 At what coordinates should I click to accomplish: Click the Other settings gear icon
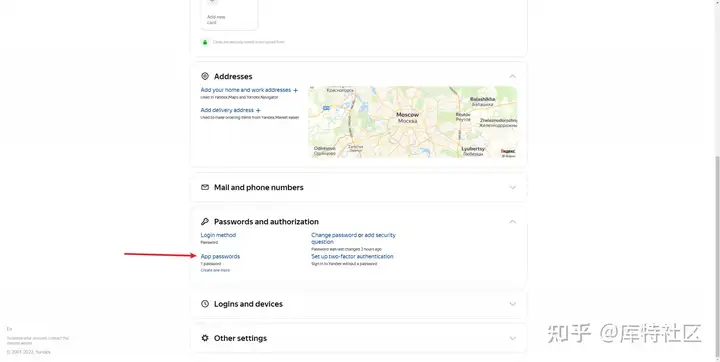(x=205, y=338)
